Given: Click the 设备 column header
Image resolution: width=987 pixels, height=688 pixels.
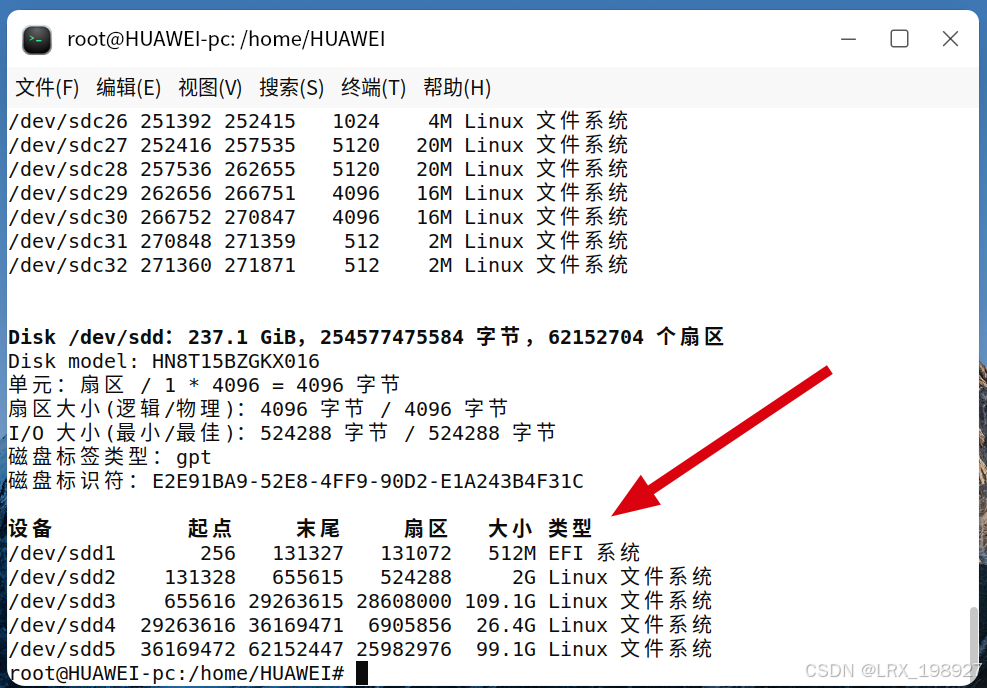Looking at the screenshot, I should click(x=30, y=529).
